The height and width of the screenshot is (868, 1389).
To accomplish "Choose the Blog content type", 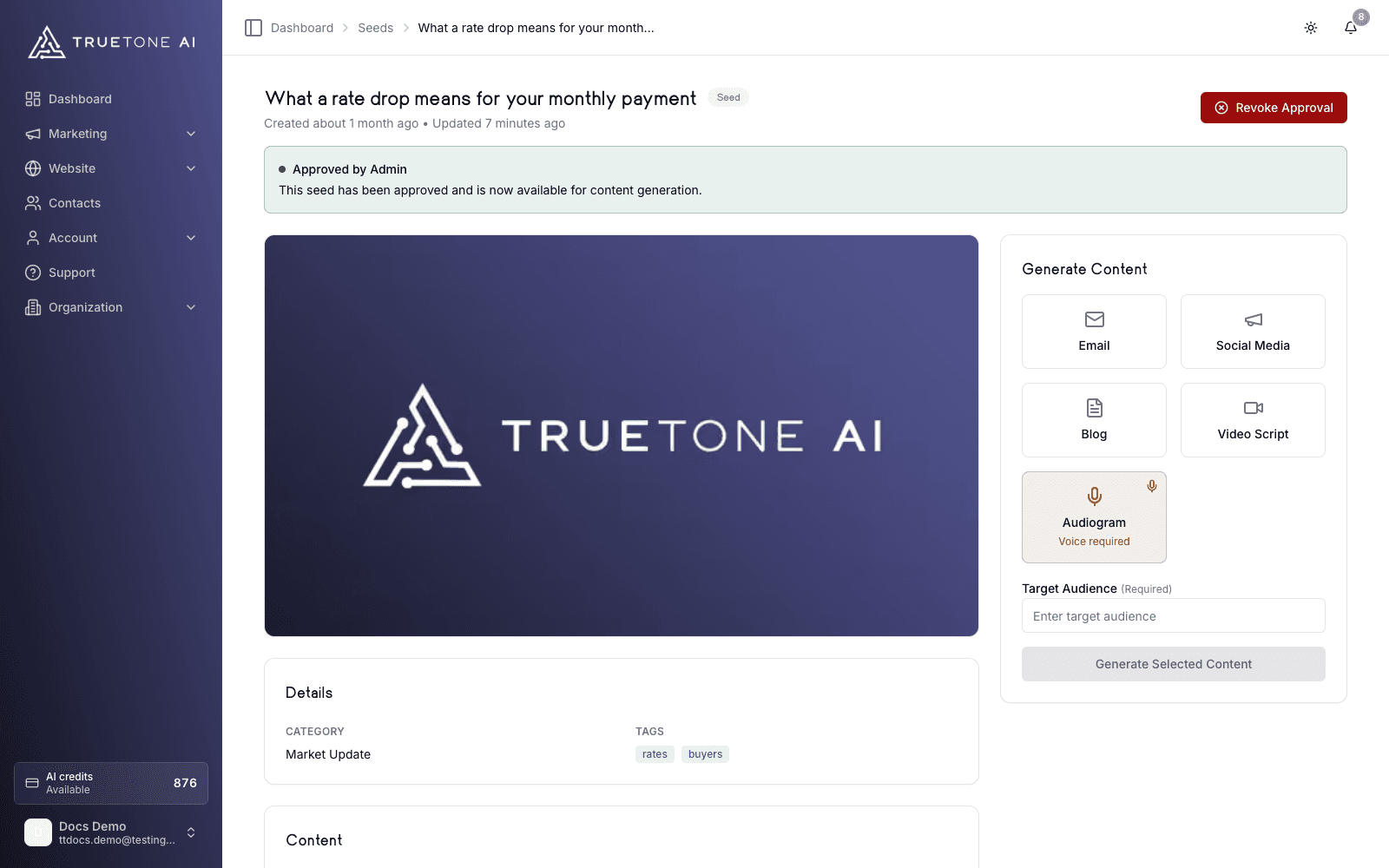I will (x=1094, y=420).
